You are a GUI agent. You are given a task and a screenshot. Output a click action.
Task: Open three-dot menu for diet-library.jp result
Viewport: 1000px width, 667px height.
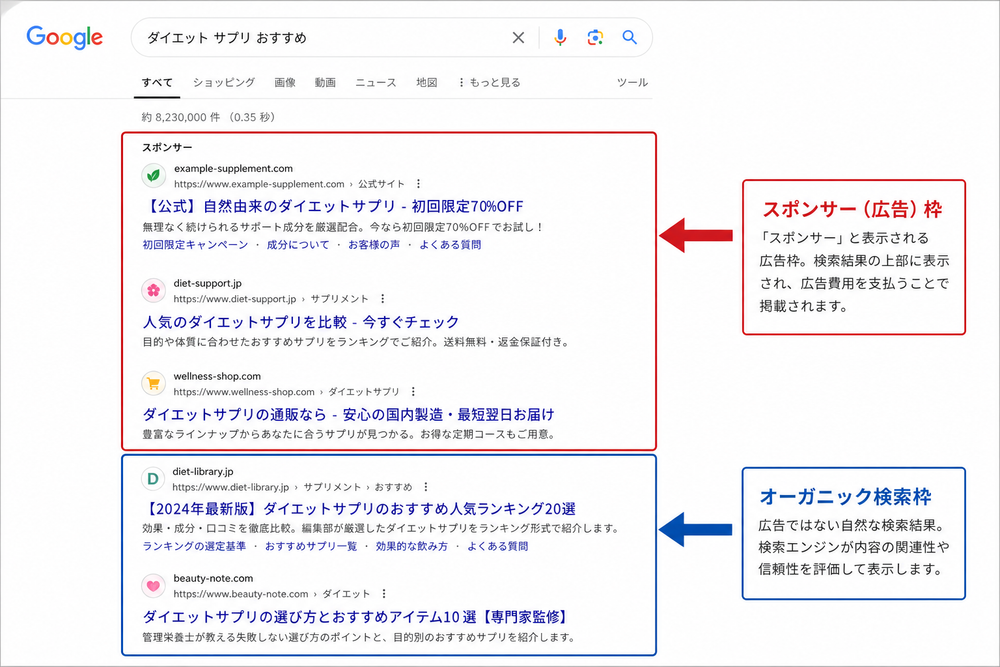(x=426, y=487)
